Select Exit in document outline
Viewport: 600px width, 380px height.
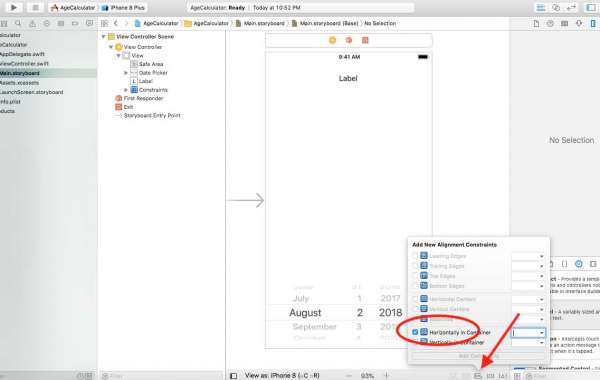point(124,107)
